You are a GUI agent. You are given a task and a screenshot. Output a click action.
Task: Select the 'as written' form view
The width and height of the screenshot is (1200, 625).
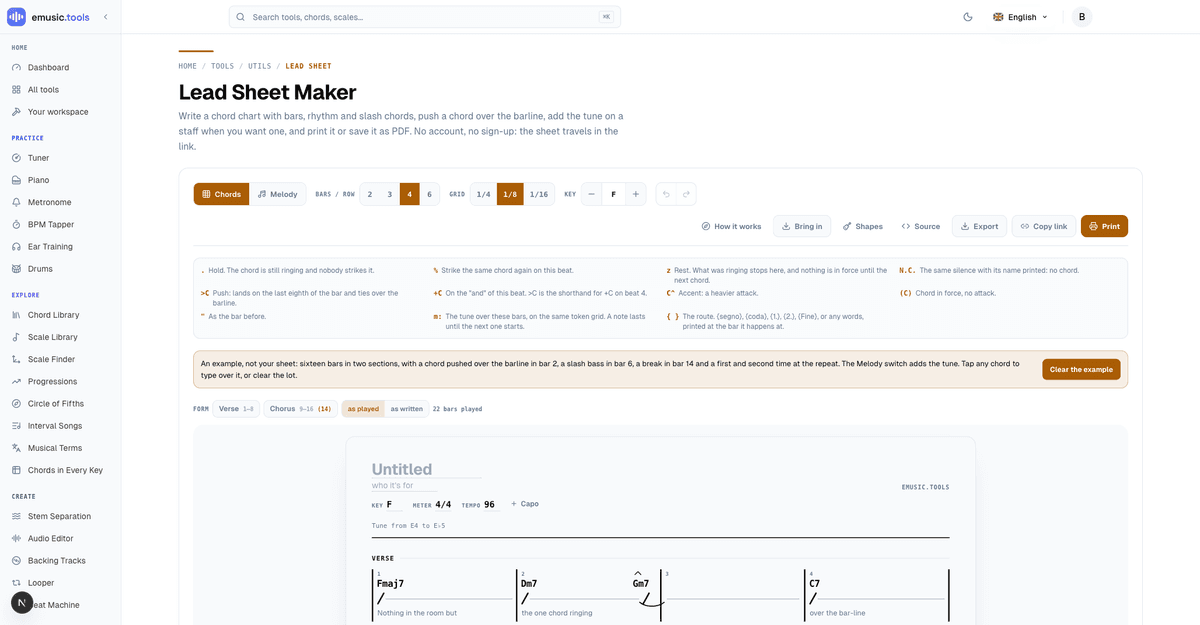click(406, 409)
